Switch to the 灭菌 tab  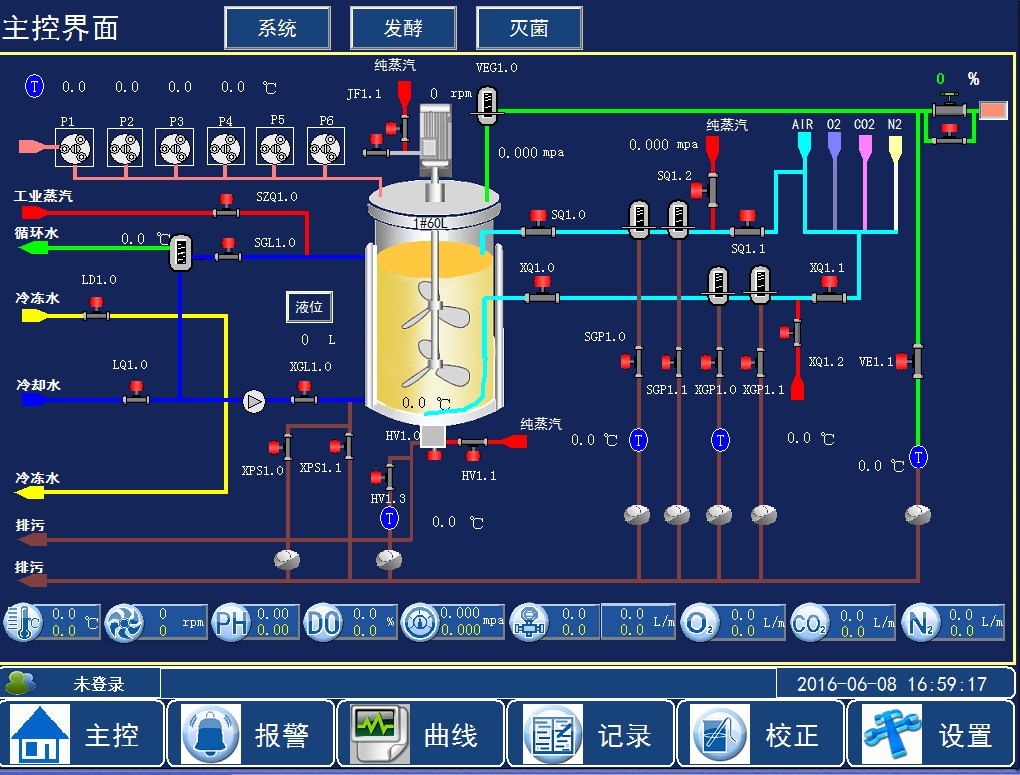pos(529,28)
